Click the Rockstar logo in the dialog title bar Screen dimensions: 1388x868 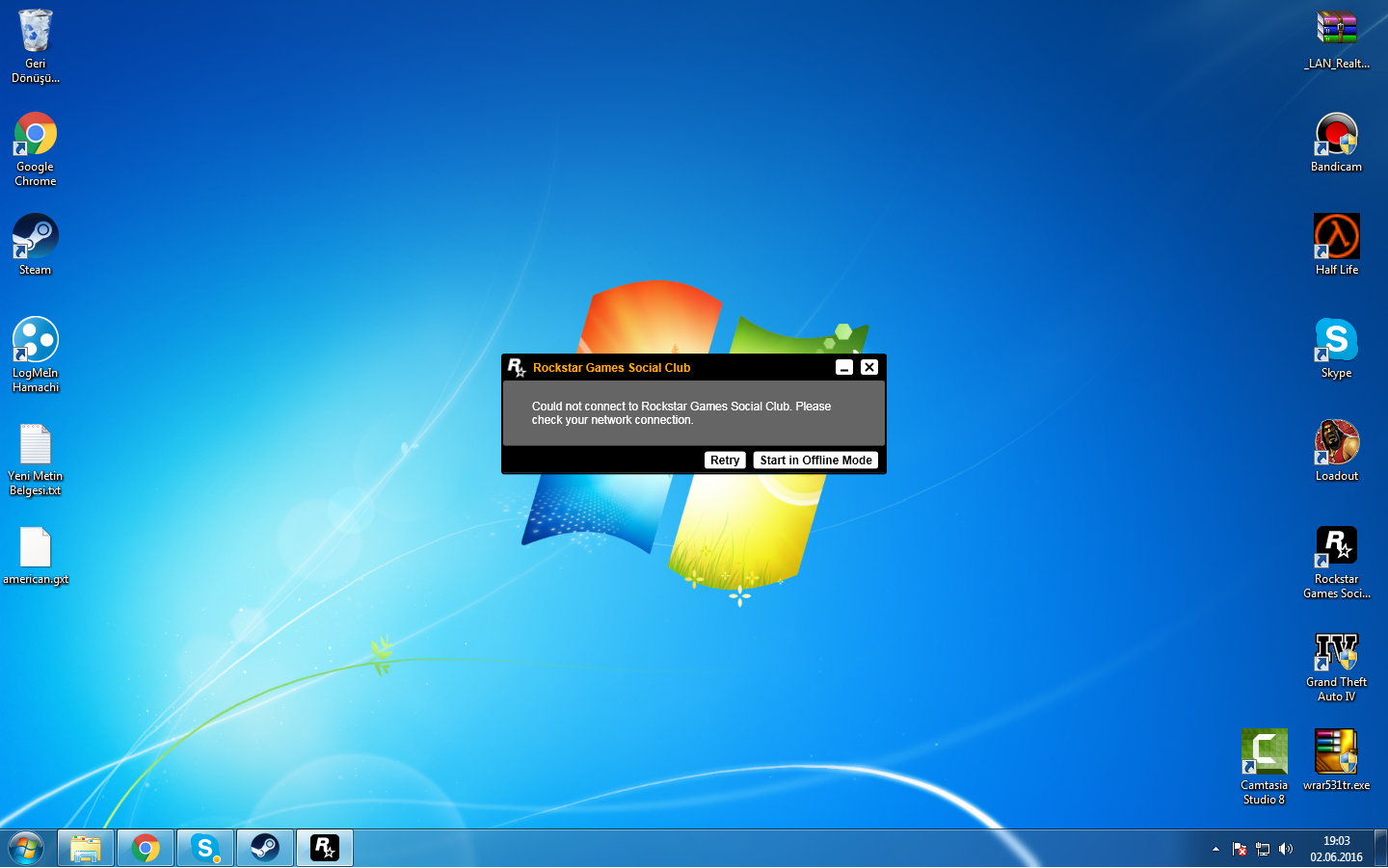[x=517, y=367]
